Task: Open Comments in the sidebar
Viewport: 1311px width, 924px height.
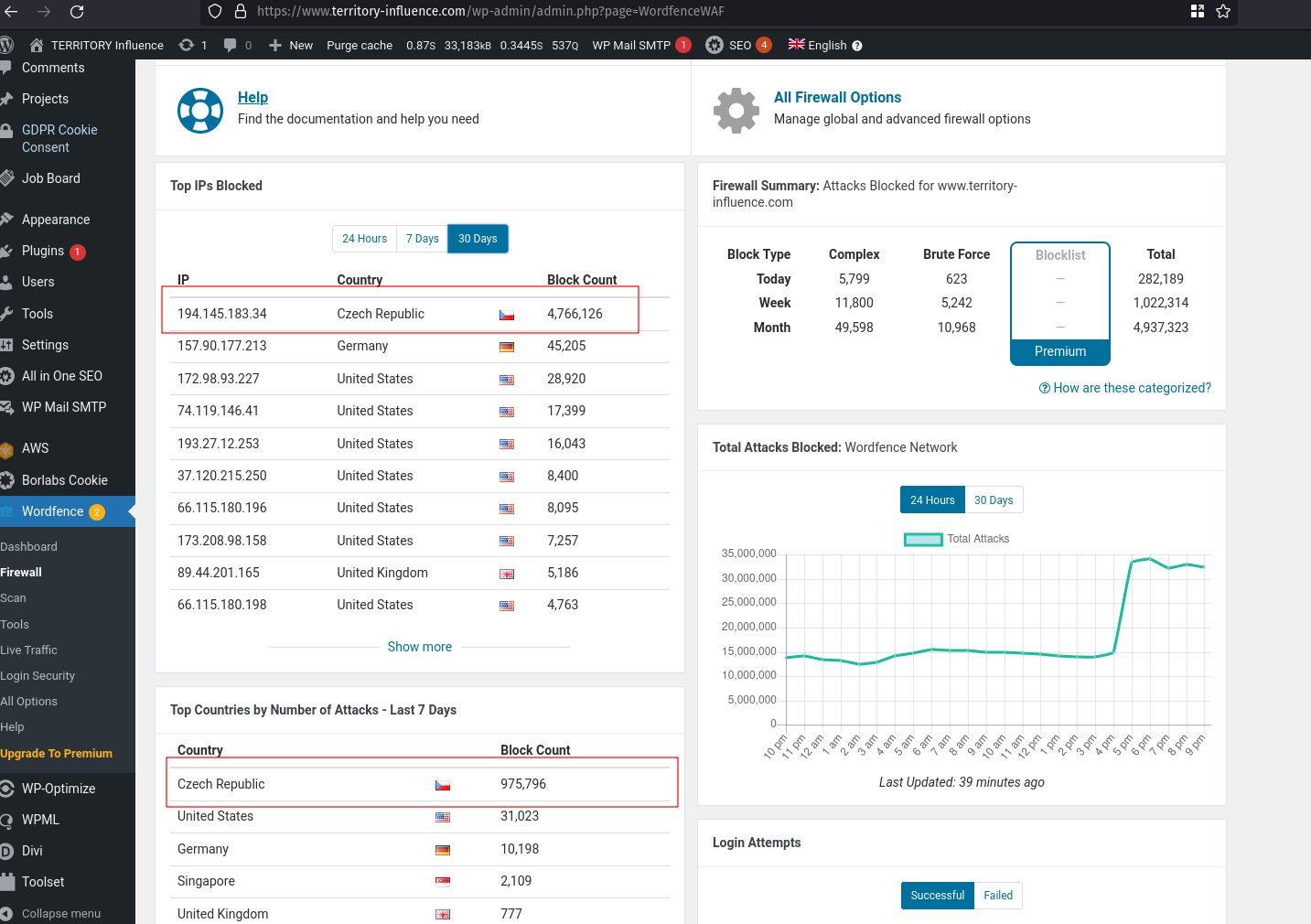Action: [x=53, y=68]
